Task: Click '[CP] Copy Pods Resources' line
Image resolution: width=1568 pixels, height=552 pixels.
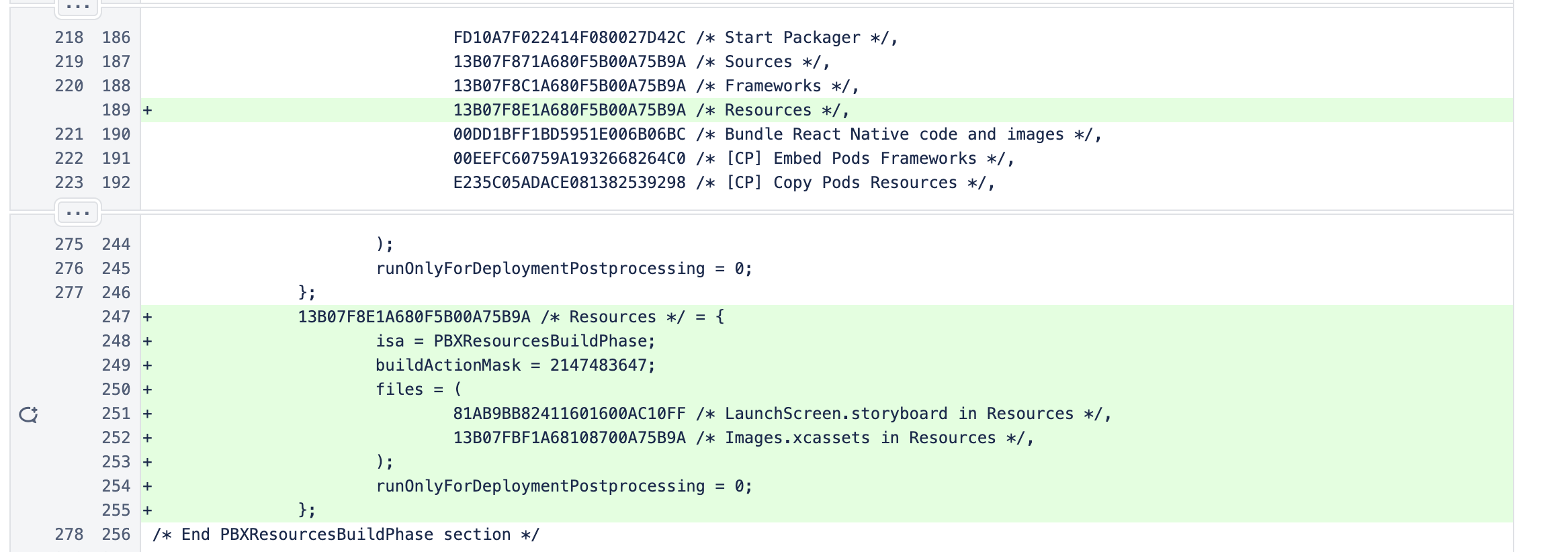Action: pos(724,183)
